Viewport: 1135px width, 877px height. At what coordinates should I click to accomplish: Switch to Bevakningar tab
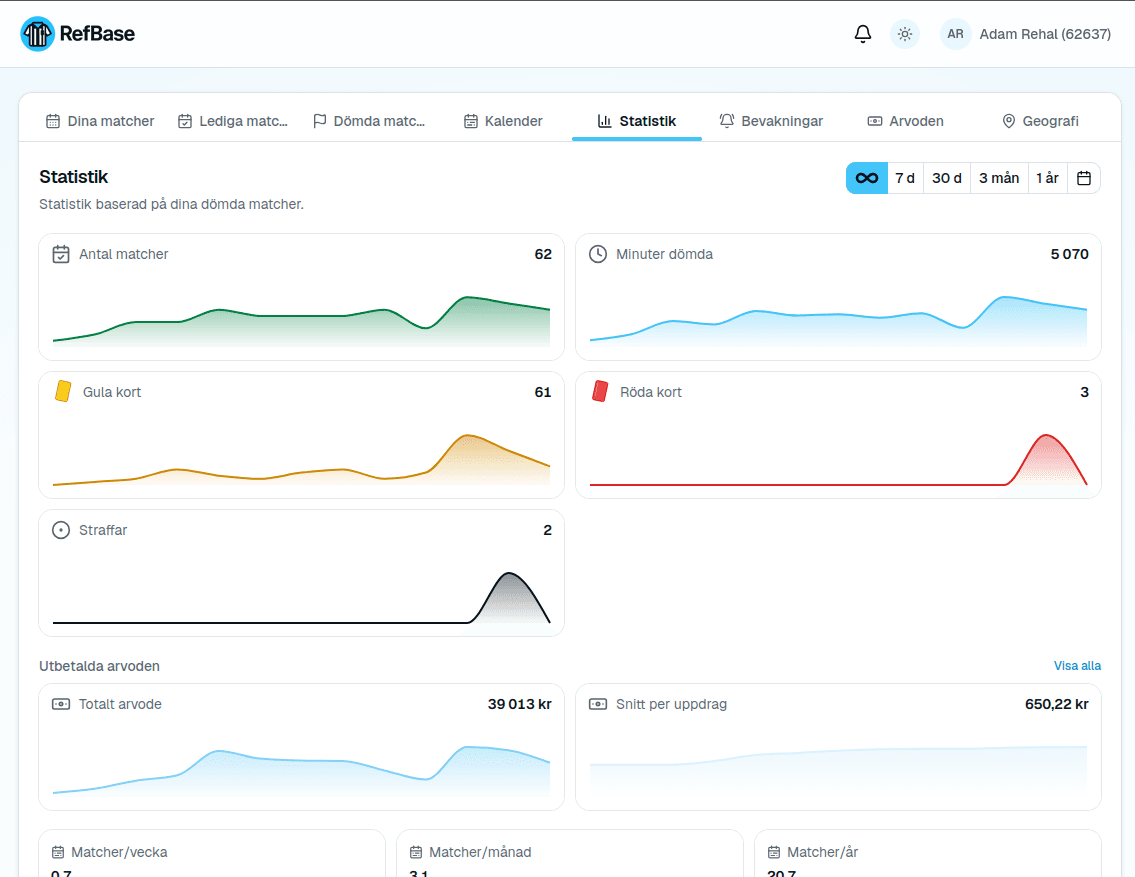771,121
